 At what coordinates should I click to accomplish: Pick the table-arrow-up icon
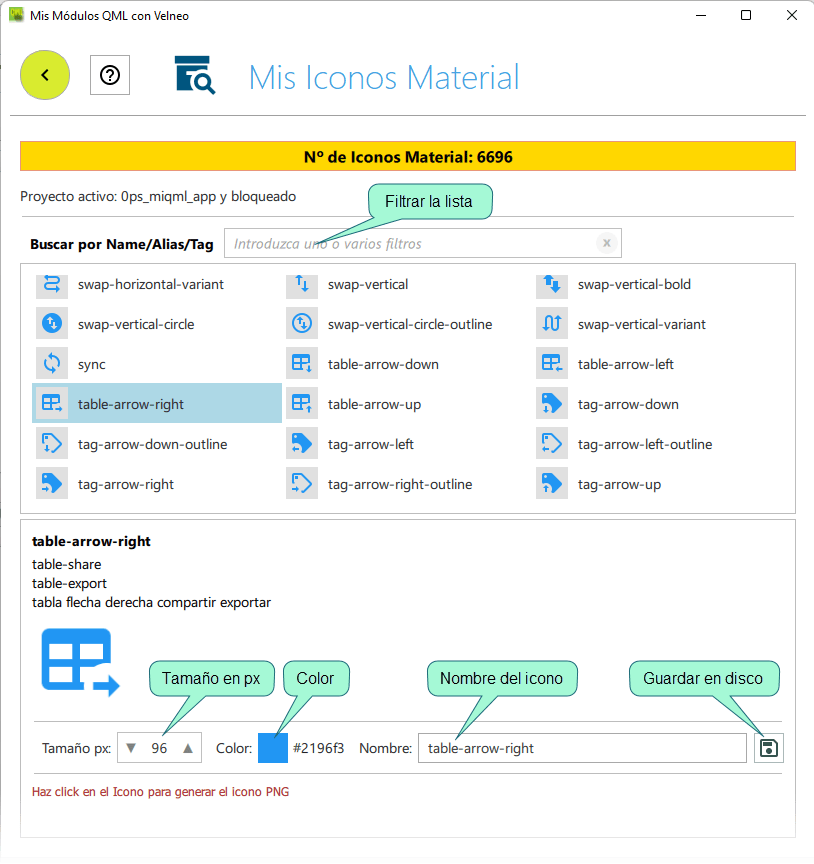pyautogui.click(x=373, y=404)
